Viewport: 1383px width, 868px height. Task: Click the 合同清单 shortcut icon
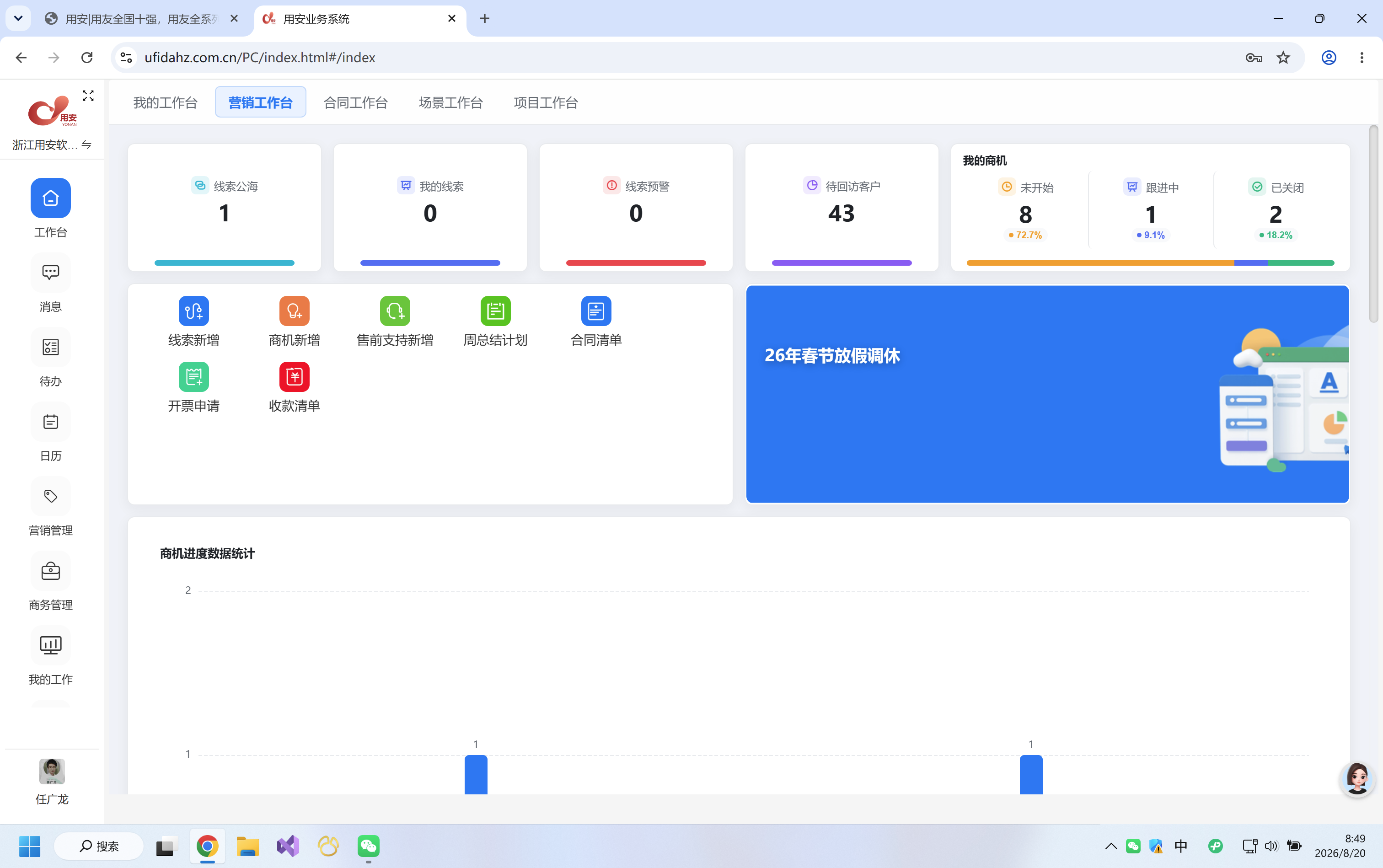tap(596, 311)
